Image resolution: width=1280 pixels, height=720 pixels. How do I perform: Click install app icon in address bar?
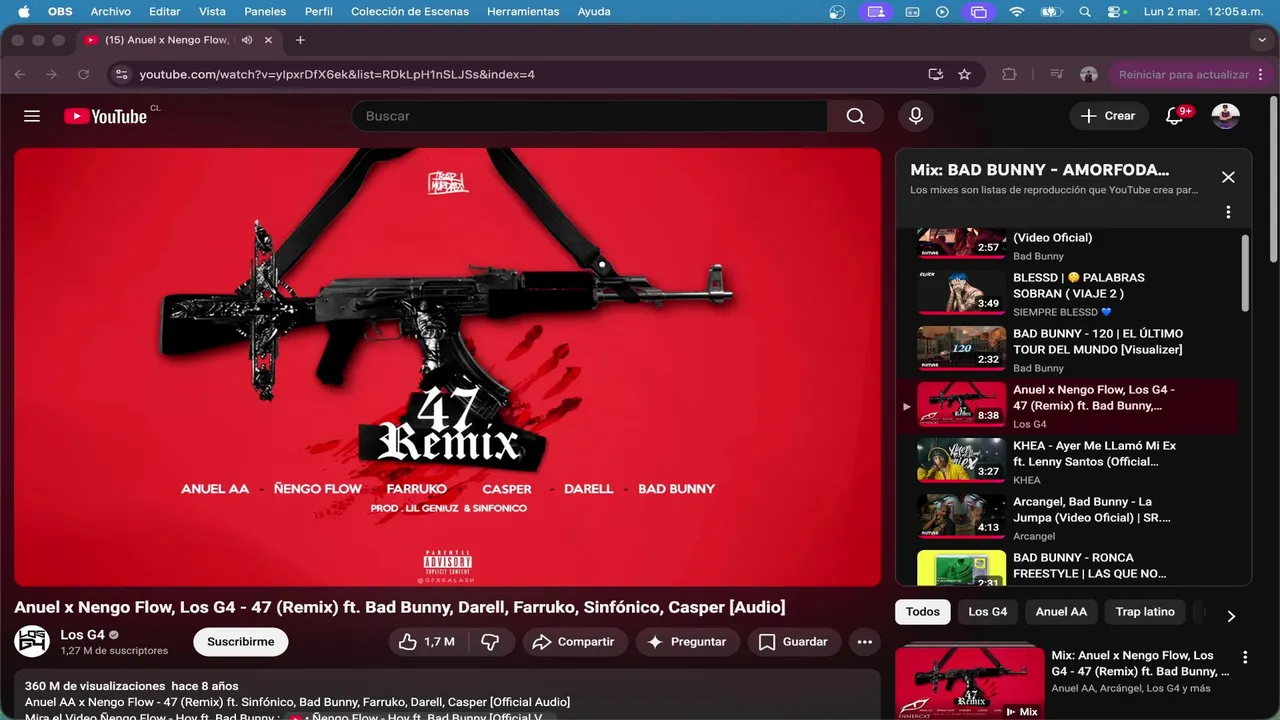click(935, 74)
